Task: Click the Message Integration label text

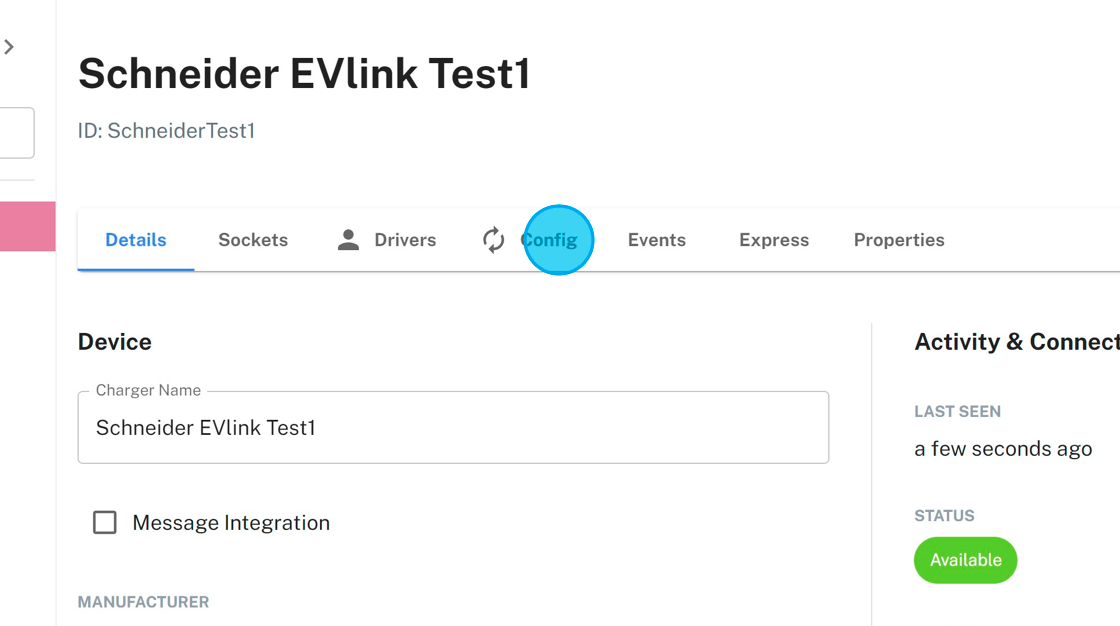Action: (231, 523)
